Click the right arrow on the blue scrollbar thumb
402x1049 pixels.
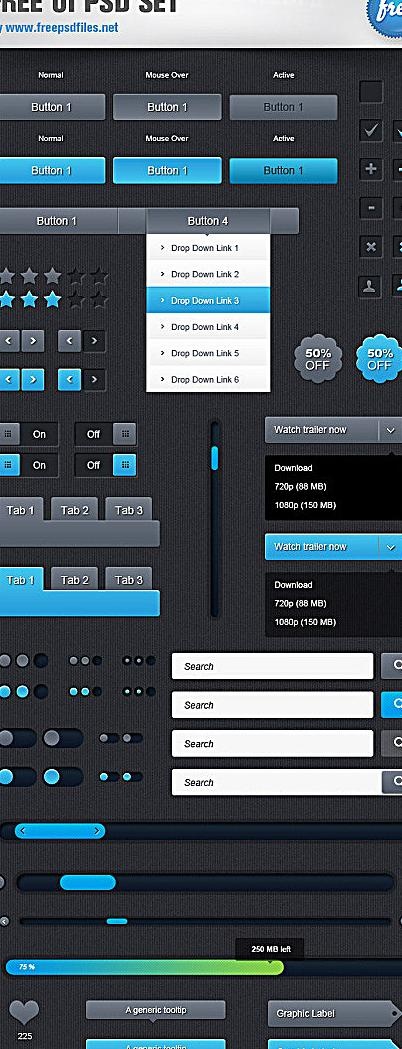[97, 831]
